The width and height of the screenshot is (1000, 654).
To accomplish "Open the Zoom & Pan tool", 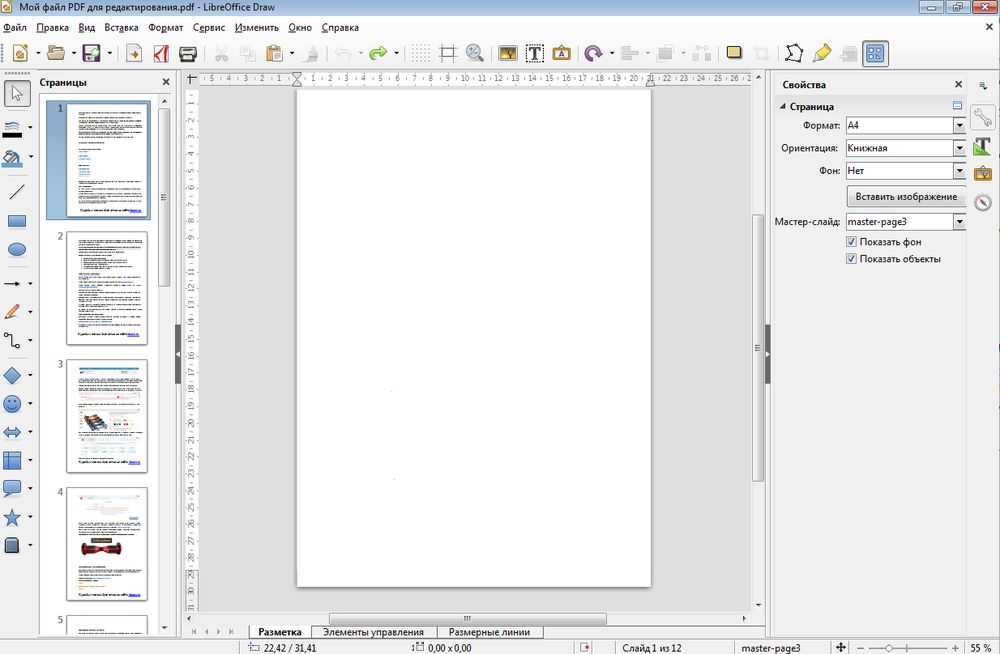I will point(474,53).
